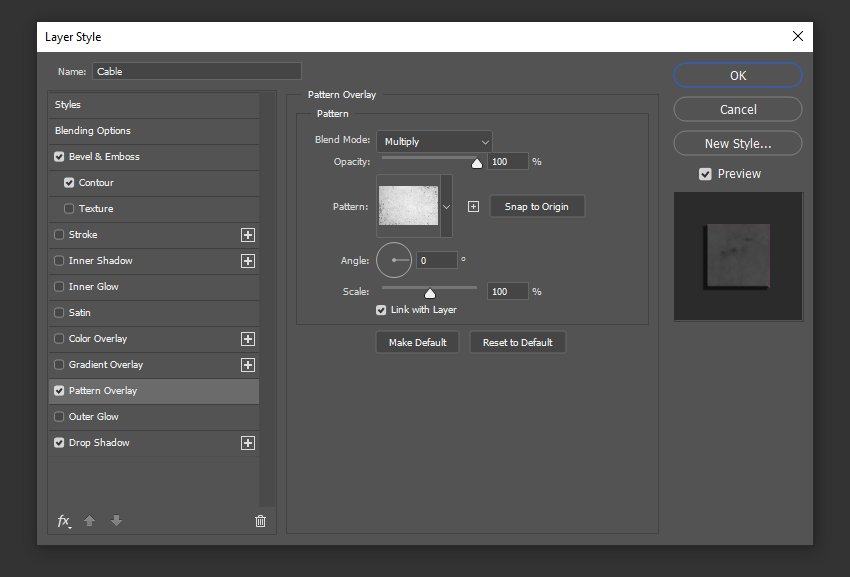Open the pattern picker dropdown

[446, 205]
